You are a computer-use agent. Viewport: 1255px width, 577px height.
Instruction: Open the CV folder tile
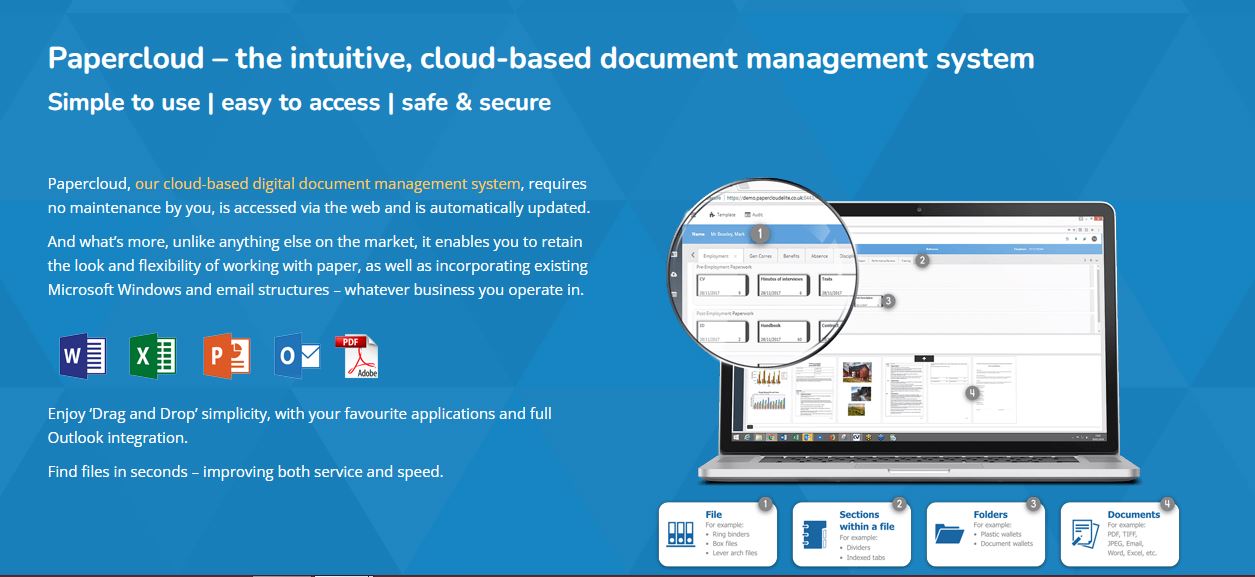pos(723,285)
